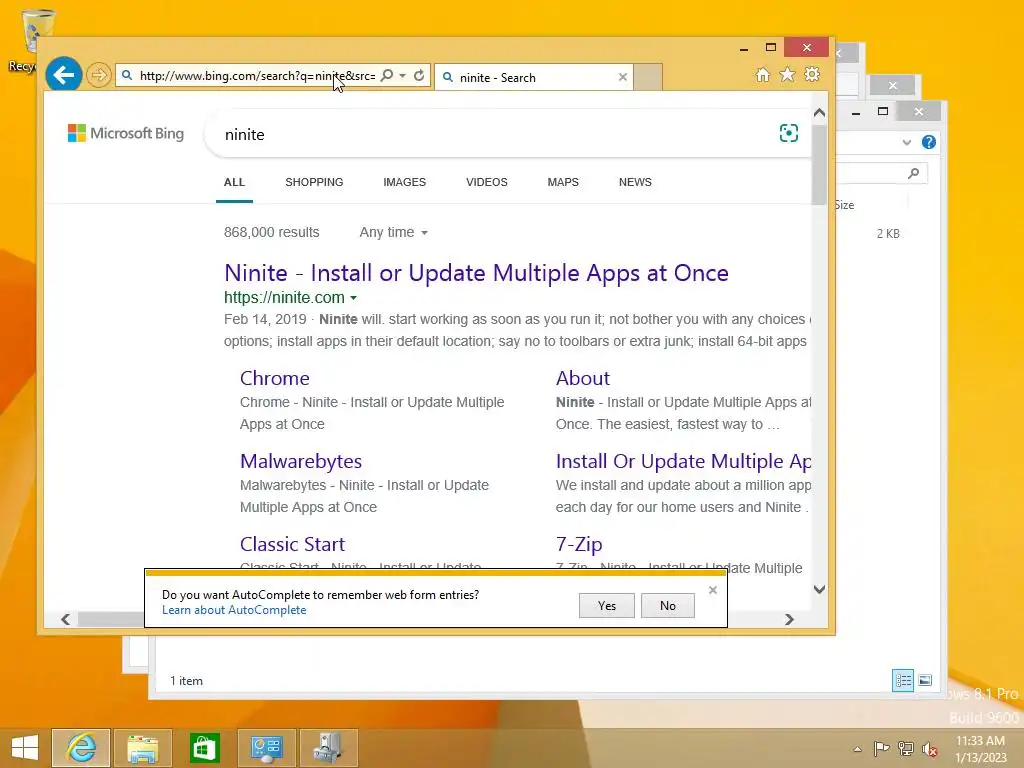
Task: Click the vertical scrollbar up arrow
Action: click(820, 113)
